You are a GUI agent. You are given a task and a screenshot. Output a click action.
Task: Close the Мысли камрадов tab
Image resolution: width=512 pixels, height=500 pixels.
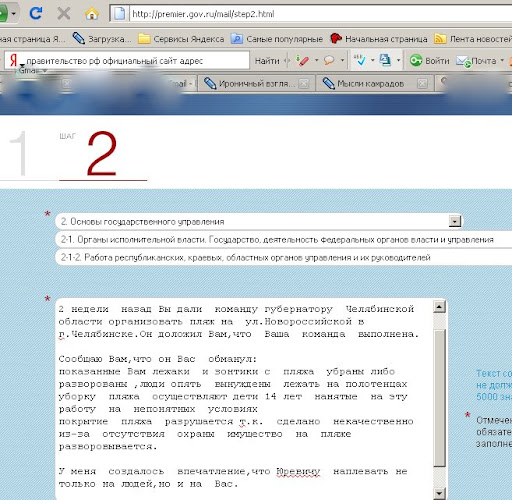(x=422, y=84)
